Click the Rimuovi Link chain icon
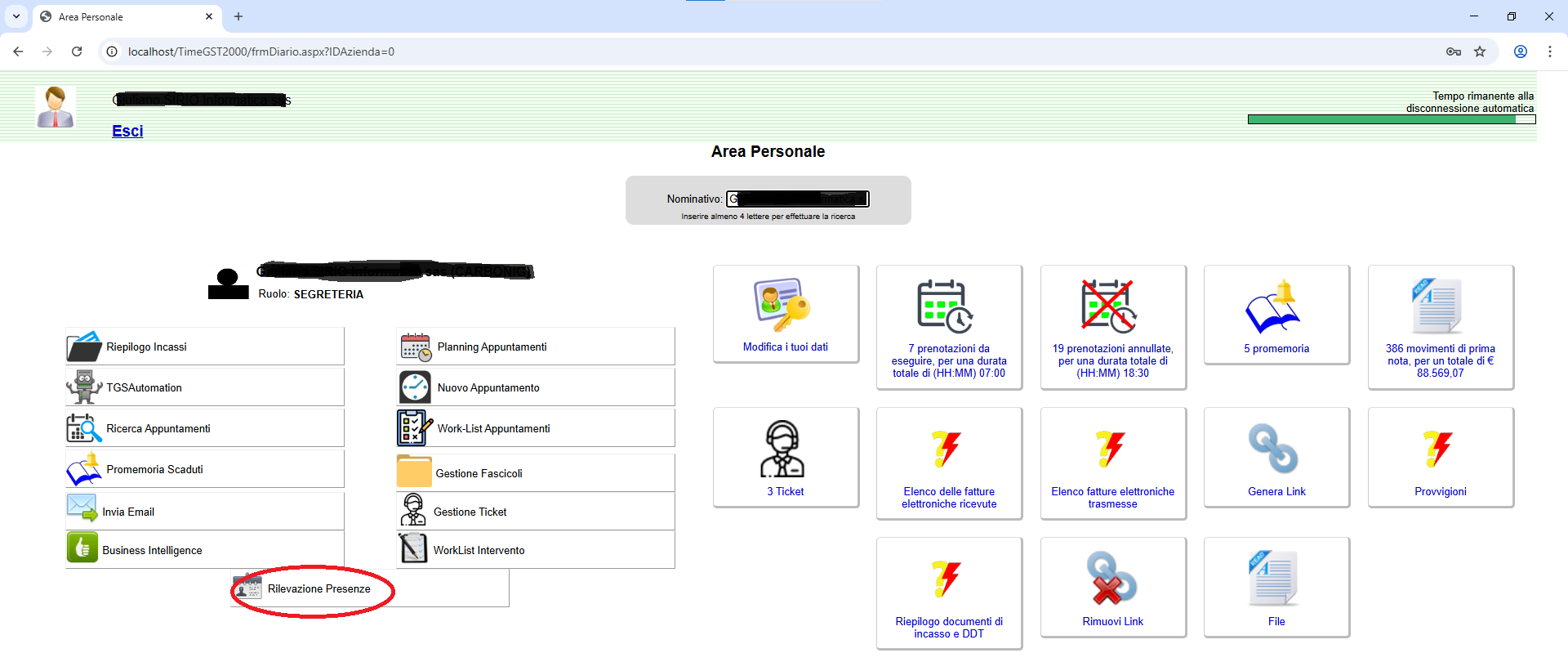1568x662 pixels. (1111, 579)
